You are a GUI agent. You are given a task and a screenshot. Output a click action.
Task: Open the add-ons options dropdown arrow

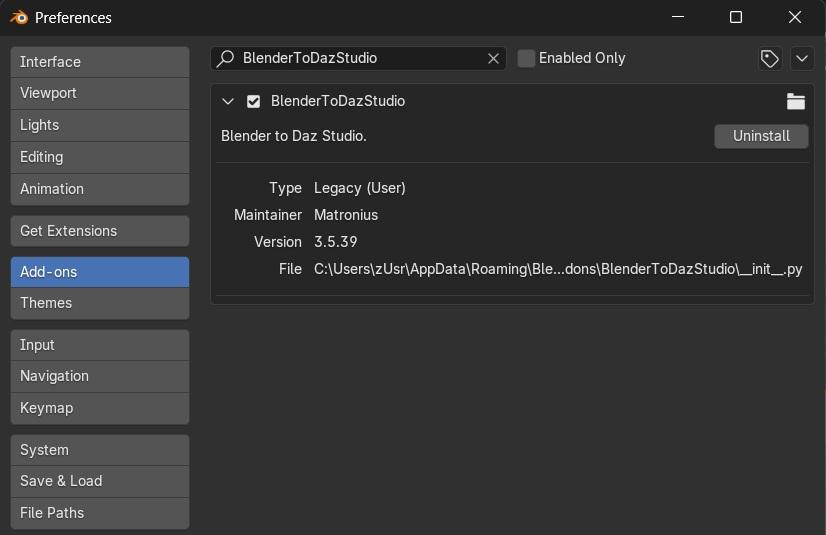coord(802,58)
